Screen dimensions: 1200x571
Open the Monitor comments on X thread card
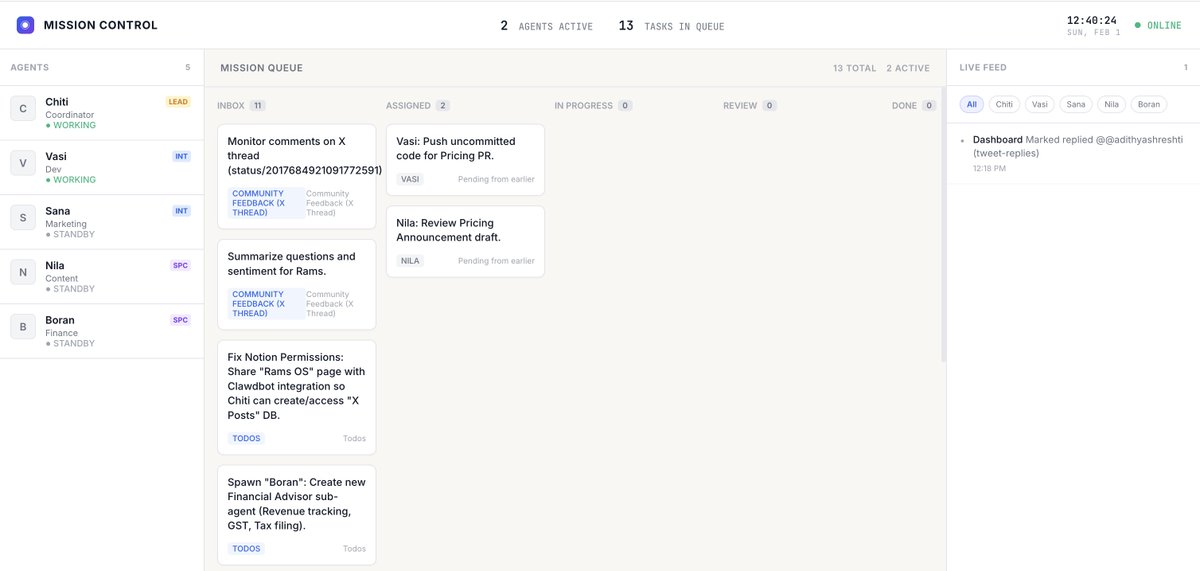(x=296, y=177)
